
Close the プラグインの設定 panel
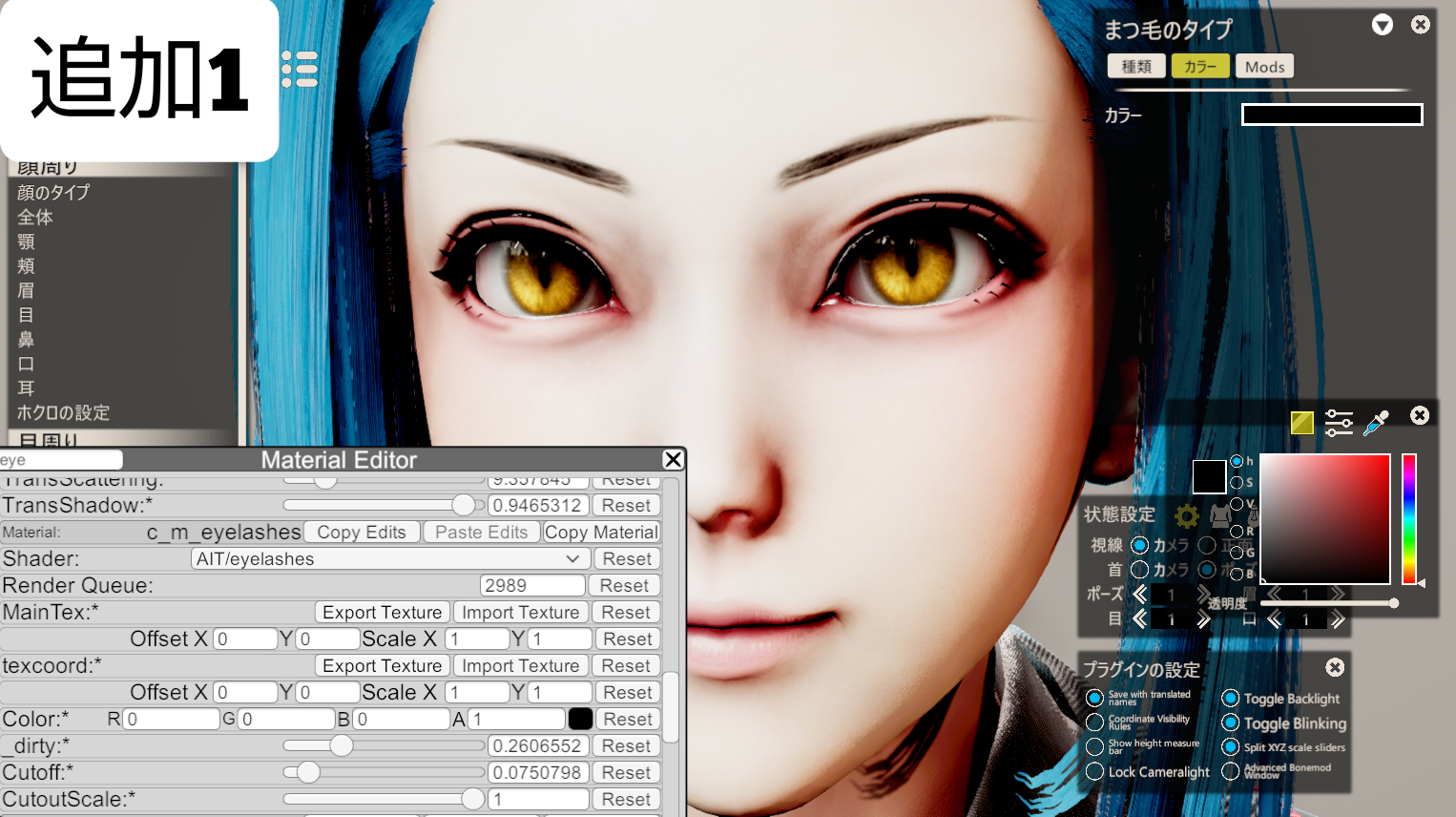tap(1335, 667)
